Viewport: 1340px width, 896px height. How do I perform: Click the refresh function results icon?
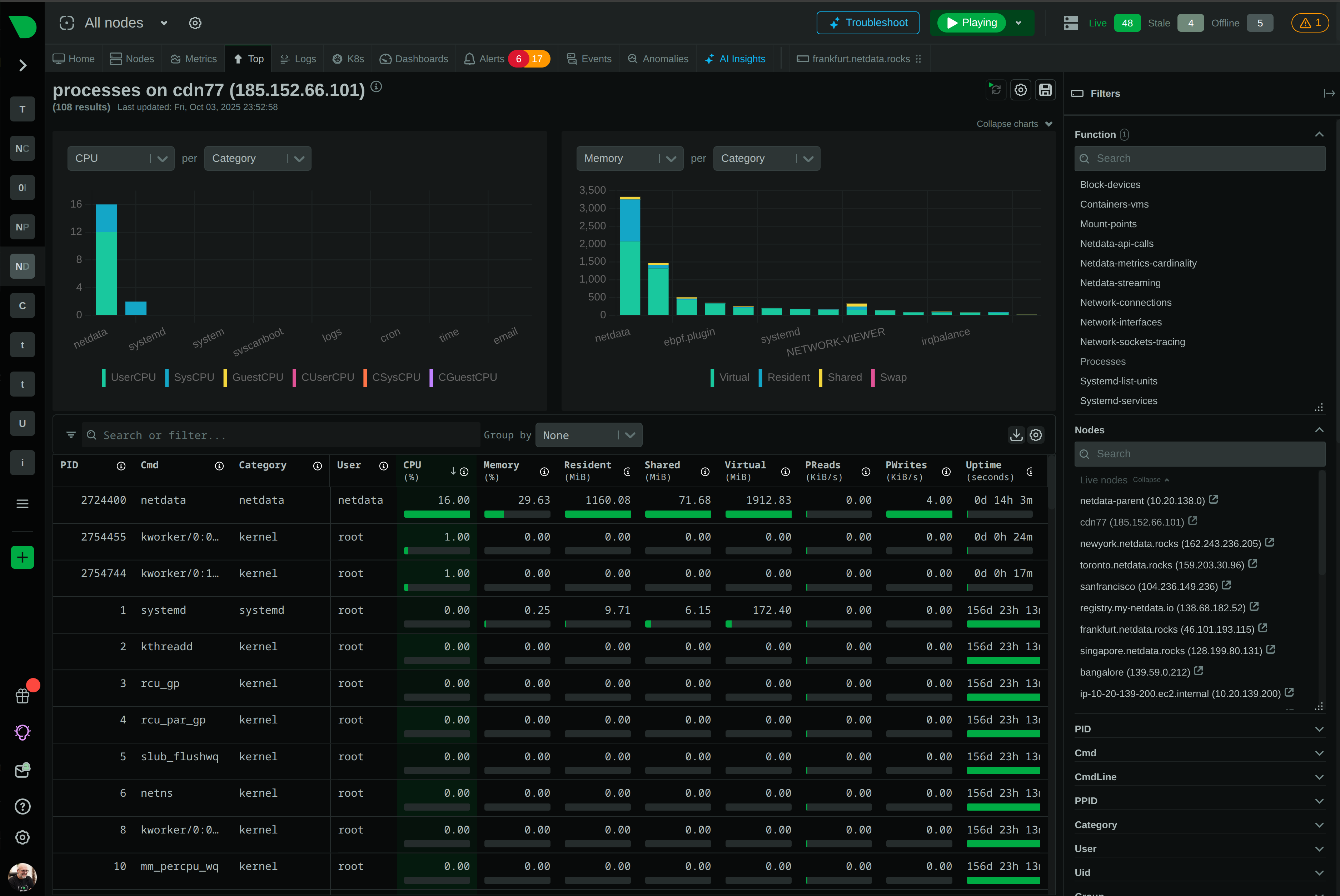(995, 90)
